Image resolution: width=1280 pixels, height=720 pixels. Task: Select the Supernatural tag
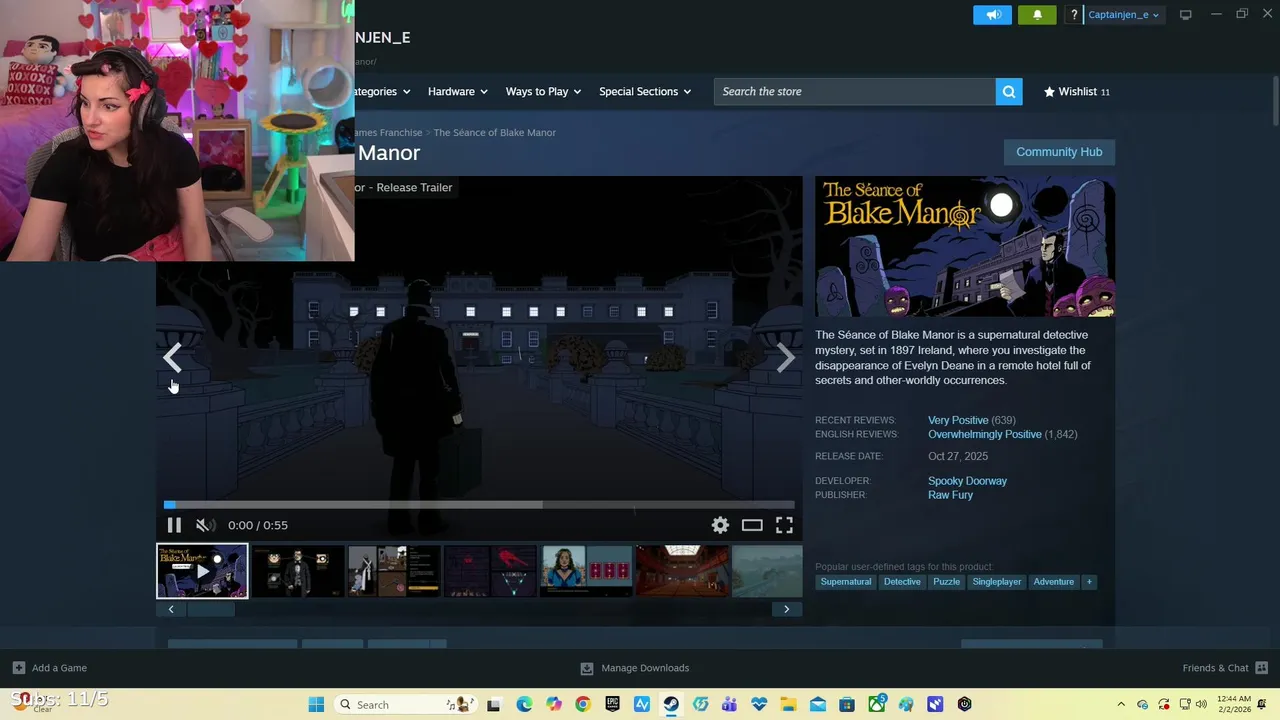tap(846, 582)
